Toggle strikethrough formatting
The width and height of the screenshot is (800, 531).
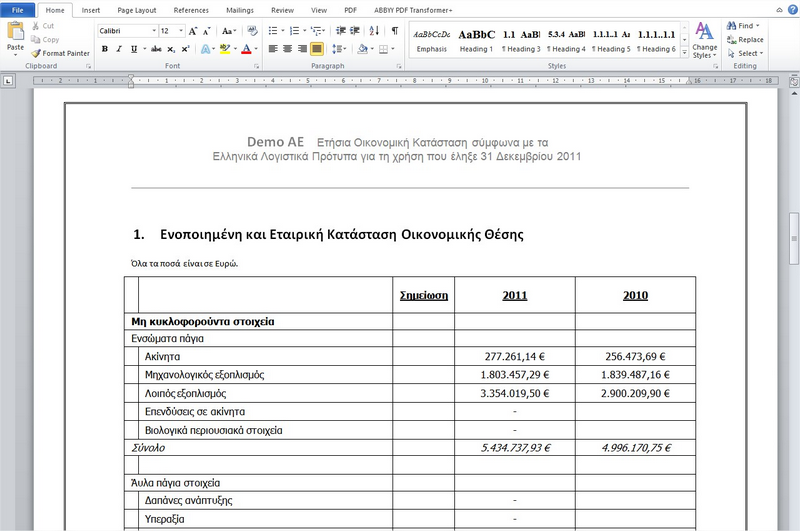(x=156, y=49)
